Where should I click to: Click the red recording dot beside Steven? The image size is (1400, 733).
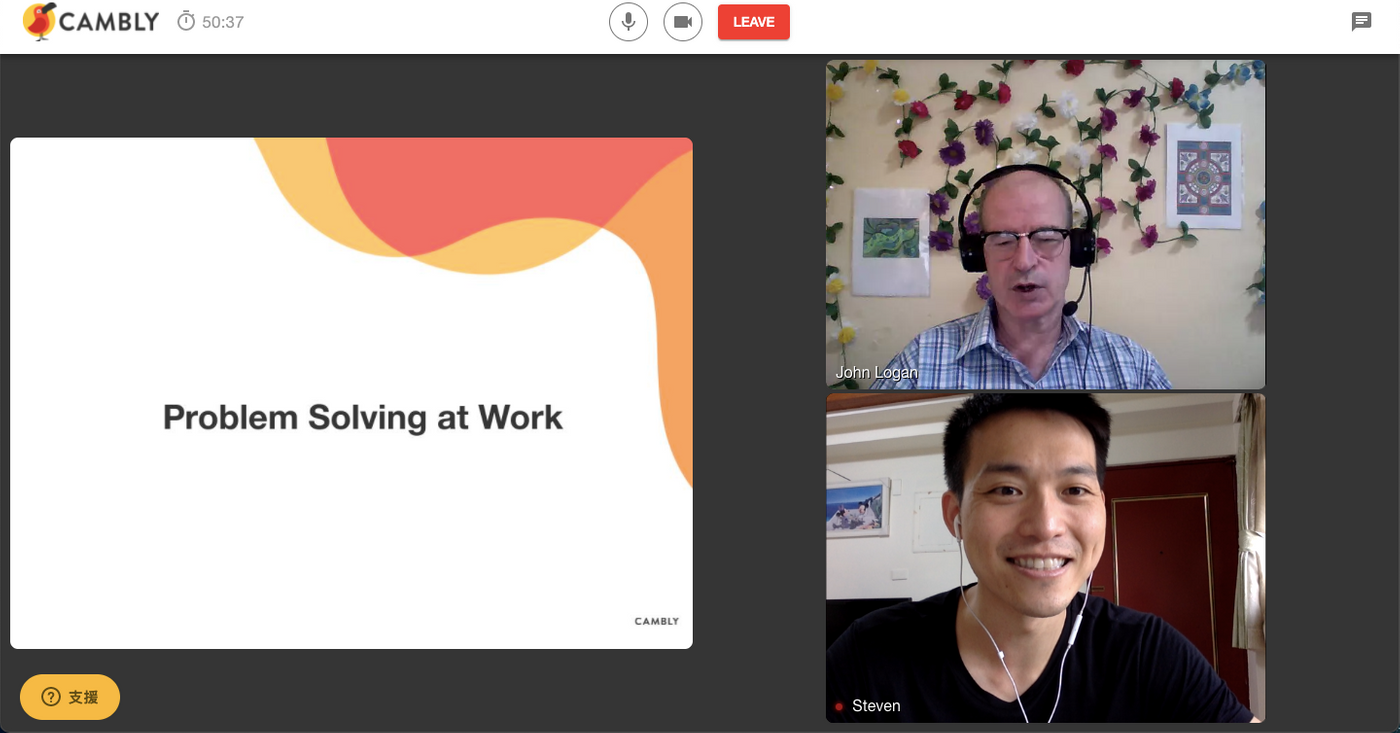pyautogui.click(x=839, y=707)
